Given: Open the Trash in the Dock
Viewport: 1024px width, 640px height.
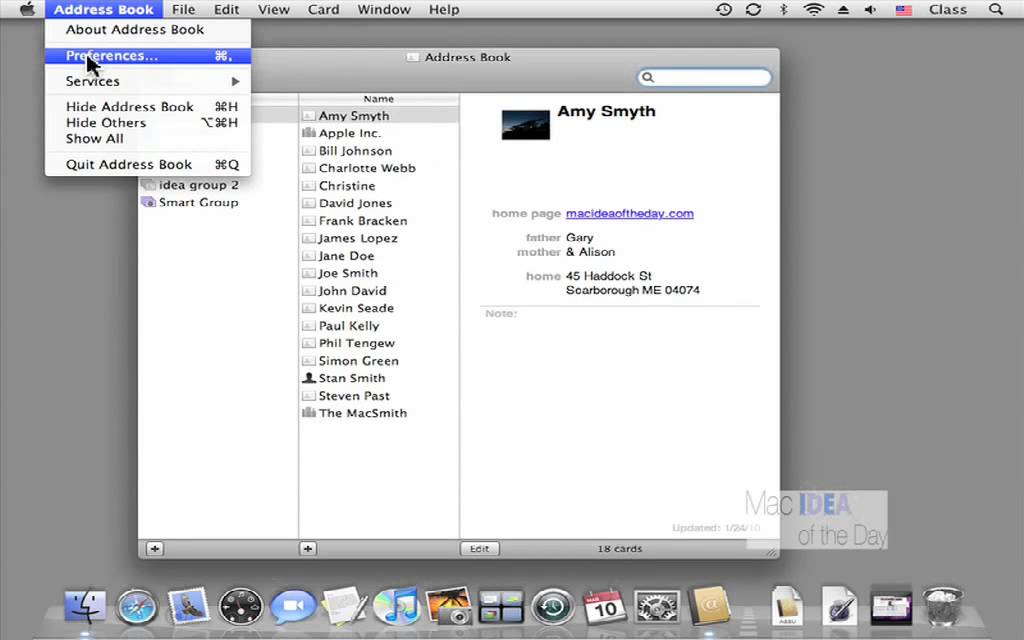Looking at the screenshot, I should 942,606.
